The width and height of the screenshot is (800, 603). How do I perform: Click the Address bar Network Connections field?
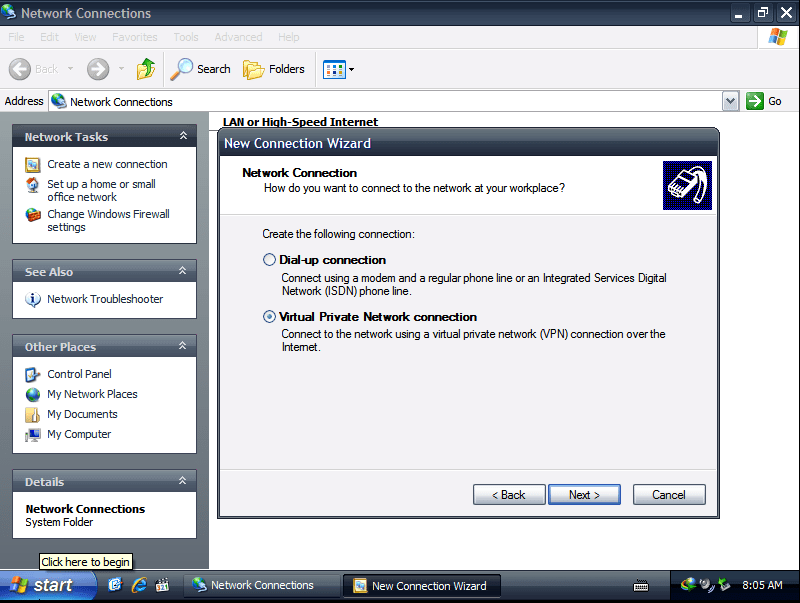pos(386,102)
